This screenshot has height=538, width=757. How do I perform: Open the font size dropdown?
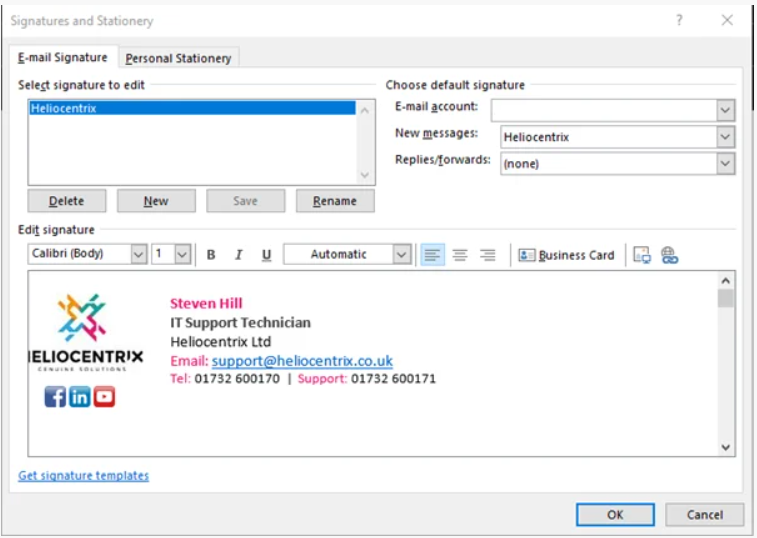pos(182,254)
